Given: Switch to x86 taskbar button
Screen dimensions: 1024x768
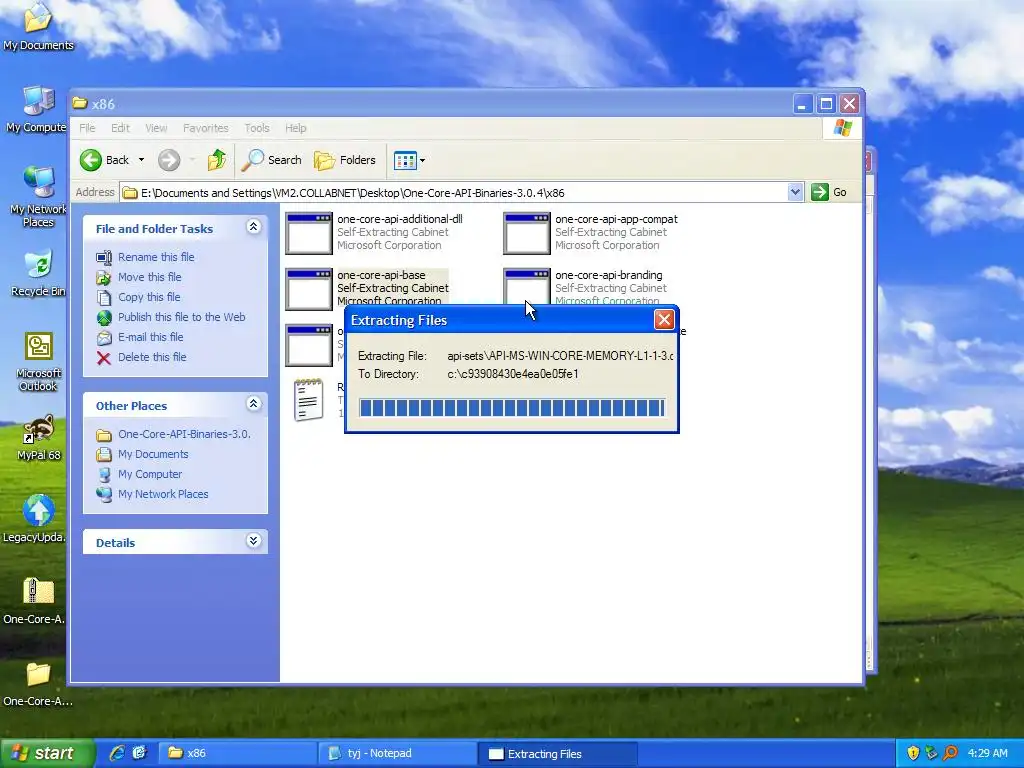Looking at the screenshot, I should point(238,754).
